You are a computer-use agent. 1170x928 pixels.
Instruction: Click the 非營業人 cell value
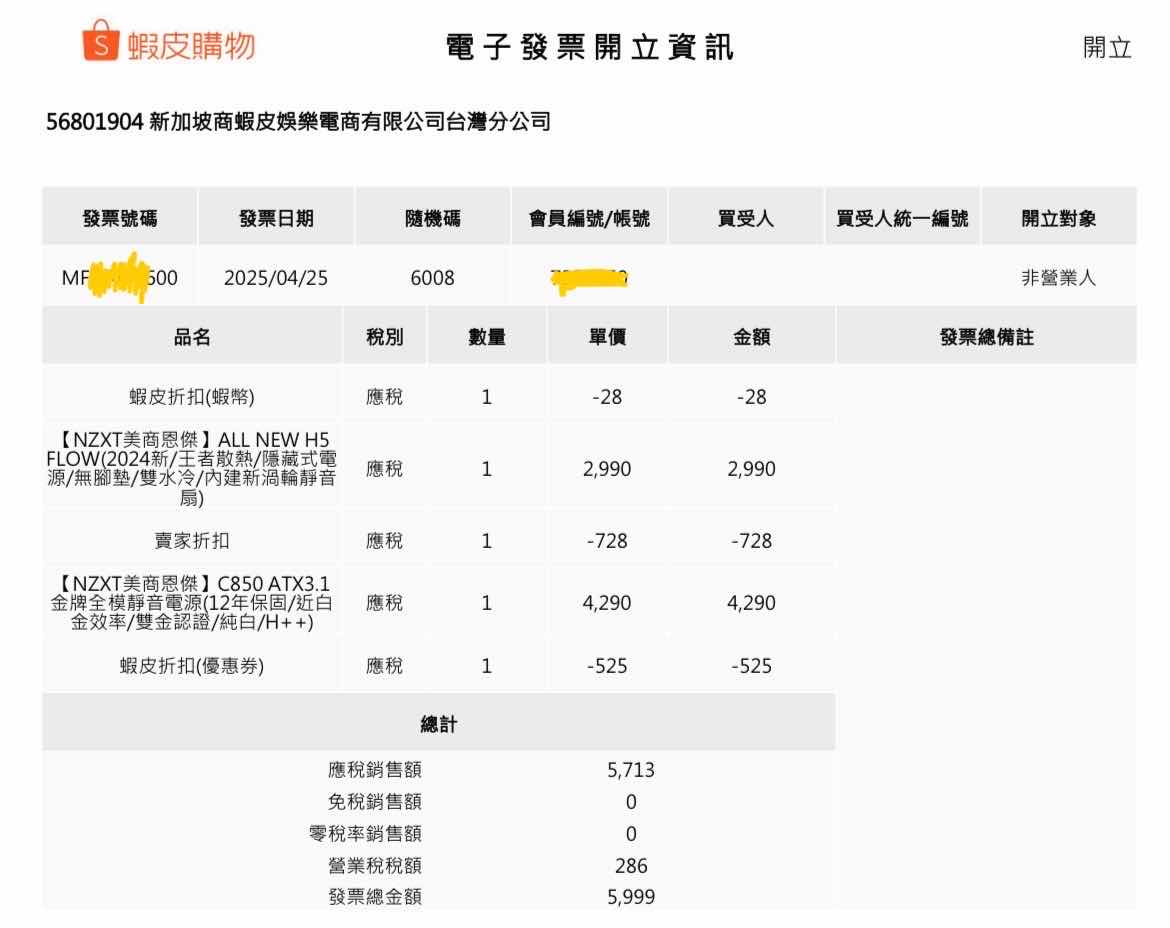click(x=1058, y=278)
